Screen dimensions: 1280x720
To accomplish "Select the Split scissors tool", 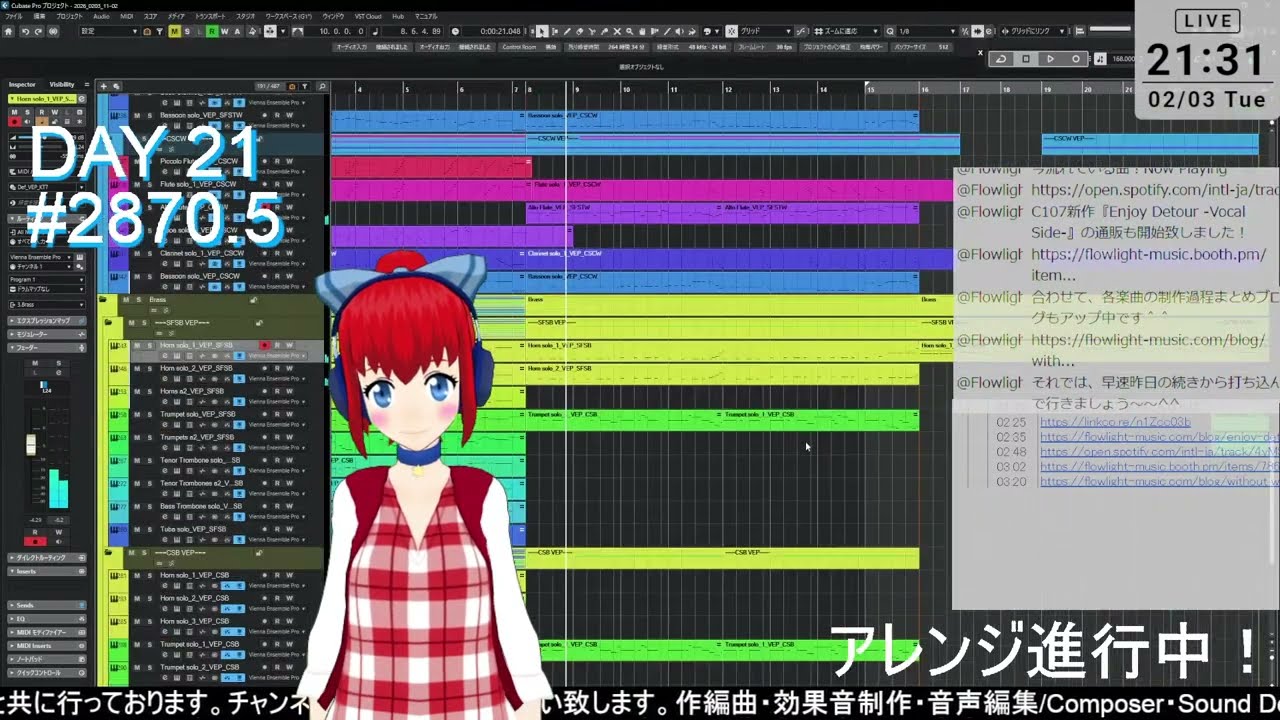I will coord(591,31).
